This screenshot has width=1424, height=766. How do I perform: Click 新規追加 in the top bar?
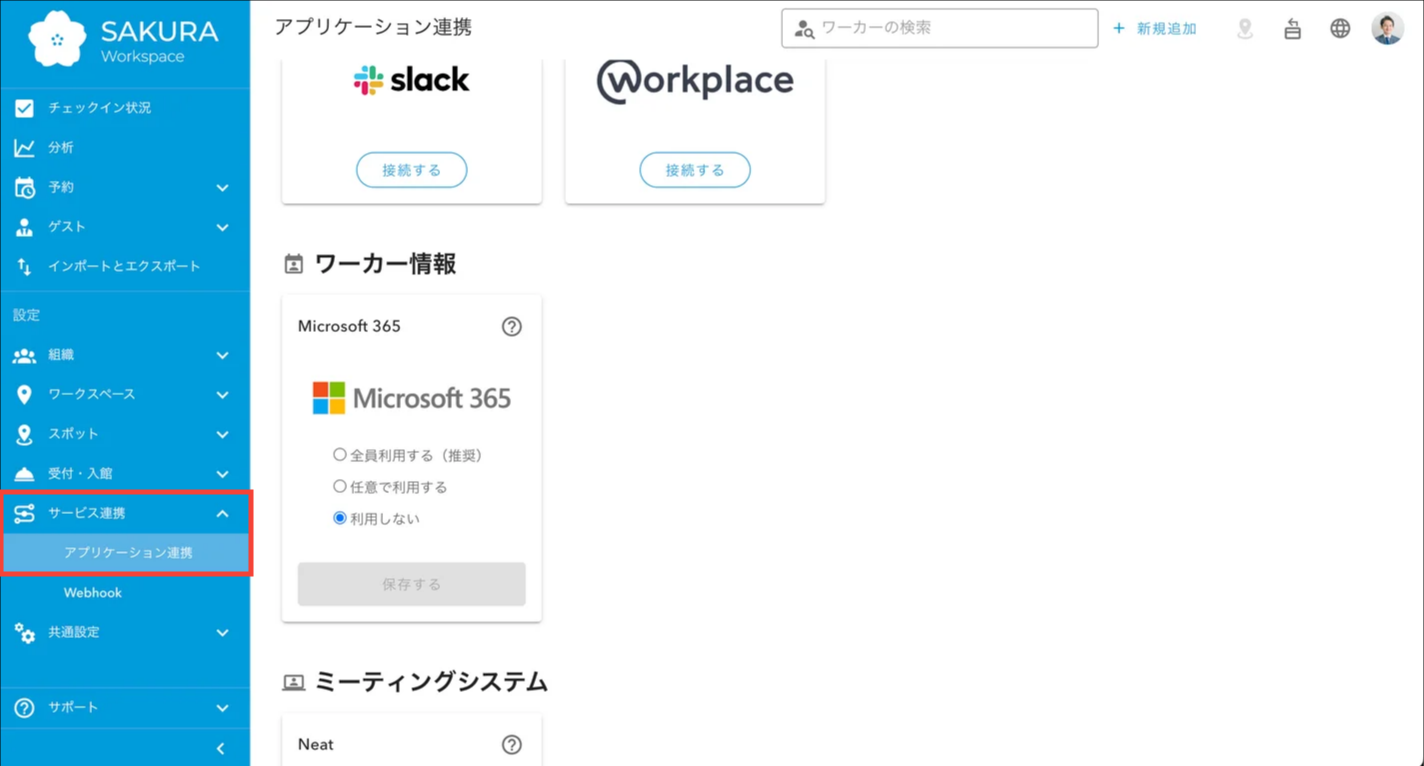coord(1155,29)
